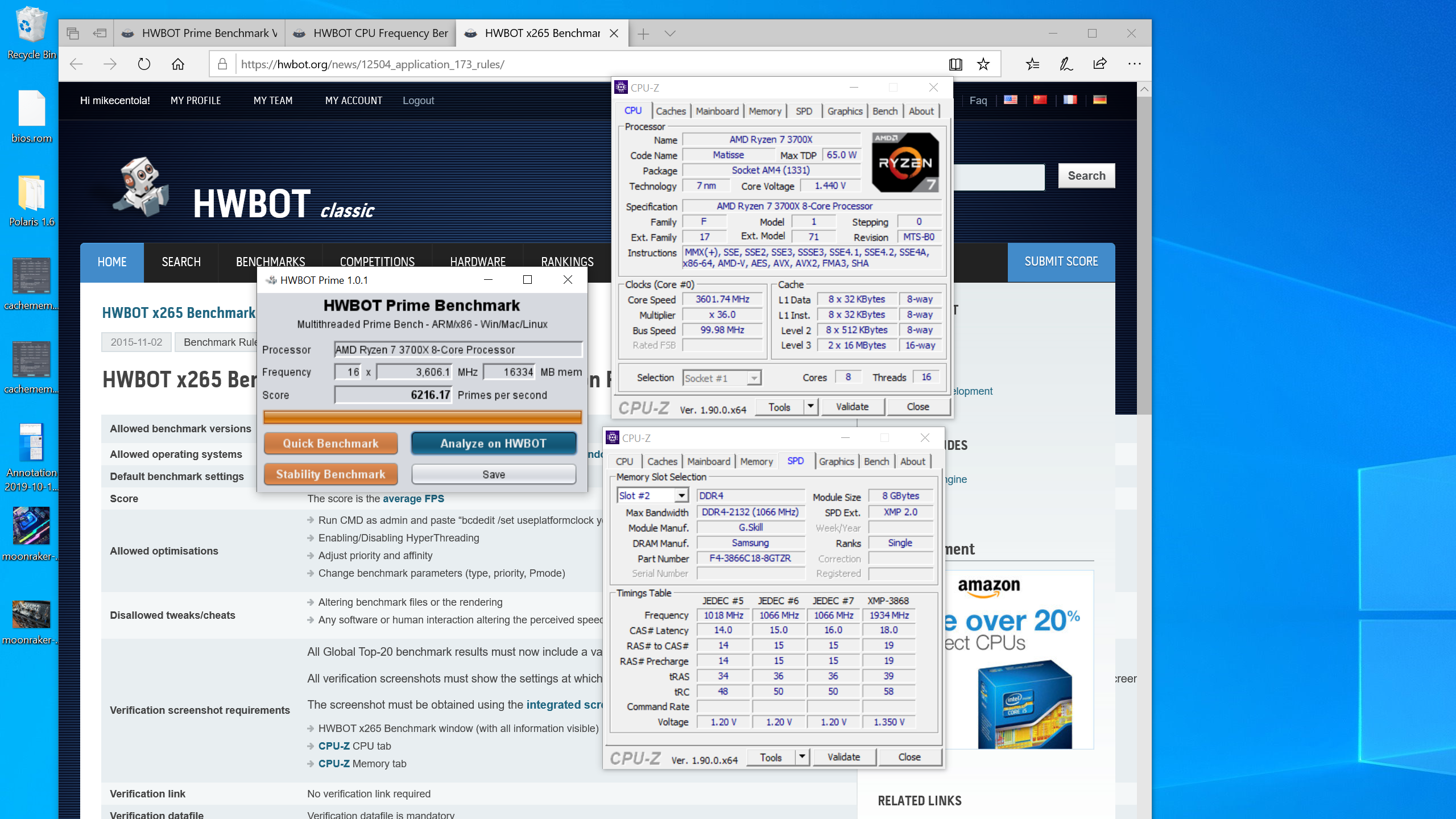Click the HWBOT Prime Score field
This screenshot has width=1456, height=819.
(x=393, y=395)
